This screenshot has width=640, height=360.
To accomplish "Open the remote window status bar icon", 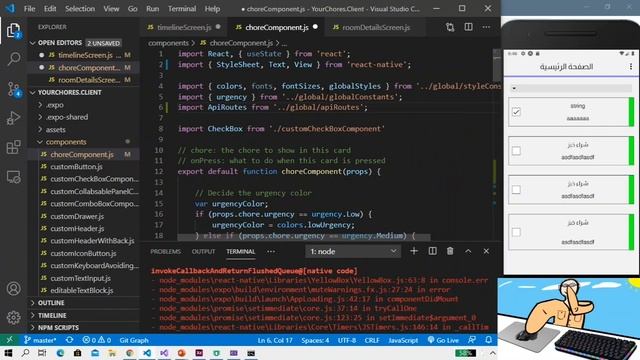I will point(9,340).
